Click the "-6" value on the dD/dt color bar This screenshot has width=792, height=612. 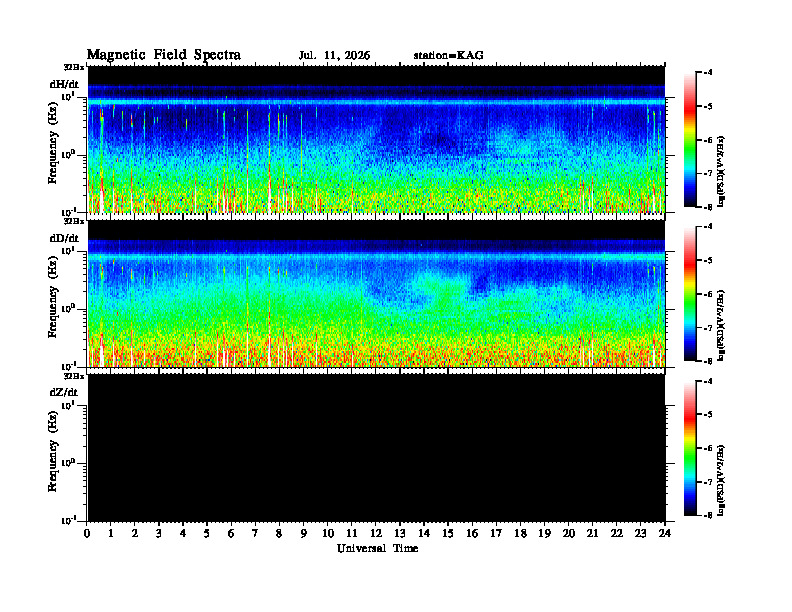pyautogui.click(x=708, y=294)
